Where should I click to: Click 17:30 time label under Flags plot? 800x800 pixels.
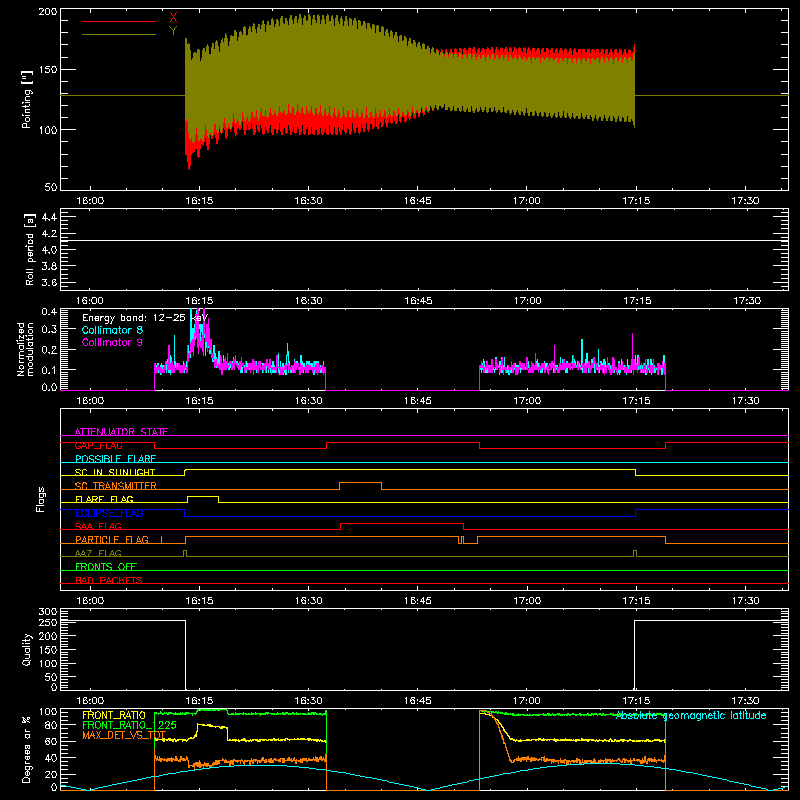click(x=745, y=601)
